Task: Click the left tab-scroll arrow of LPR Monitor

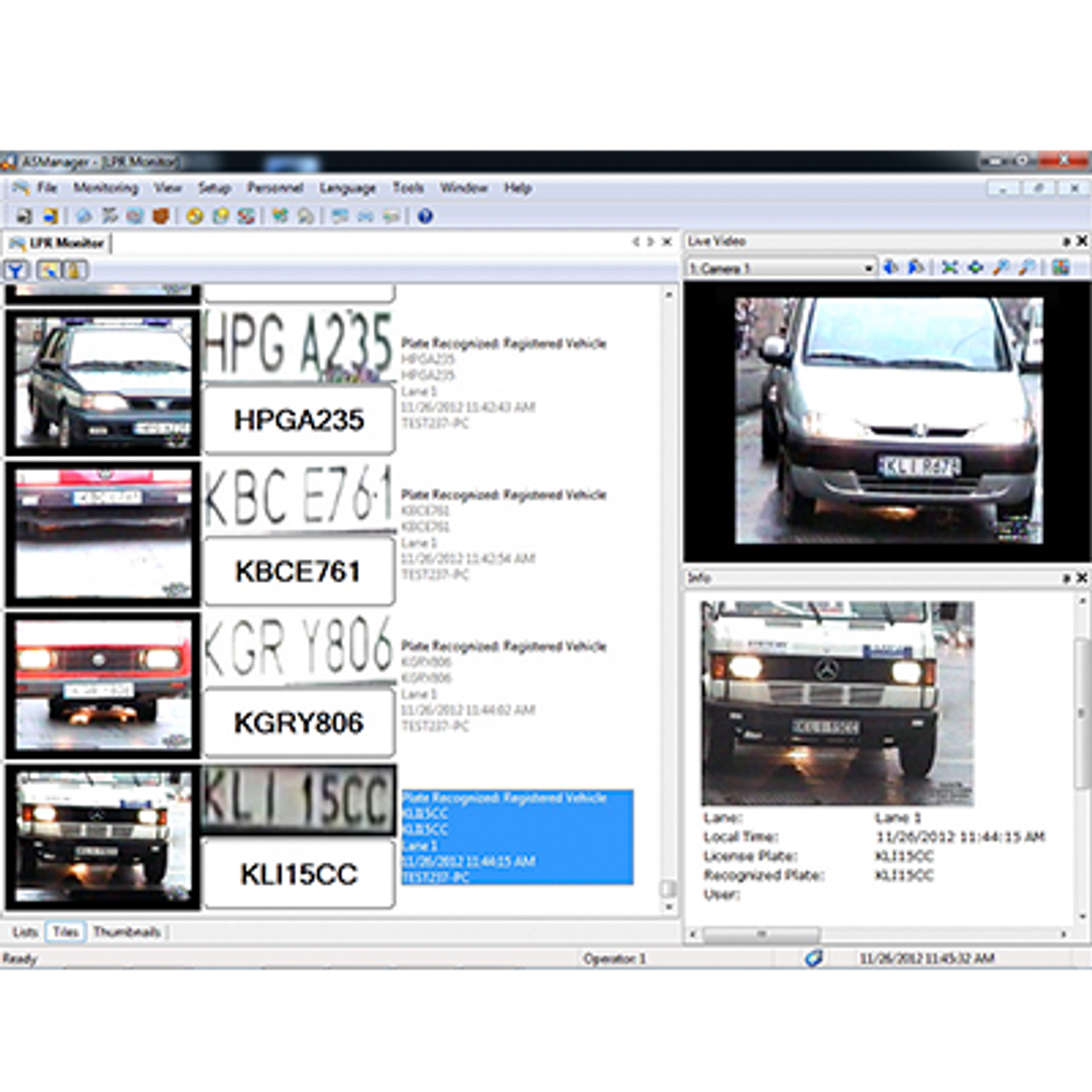Action: (x=636, y=242)
